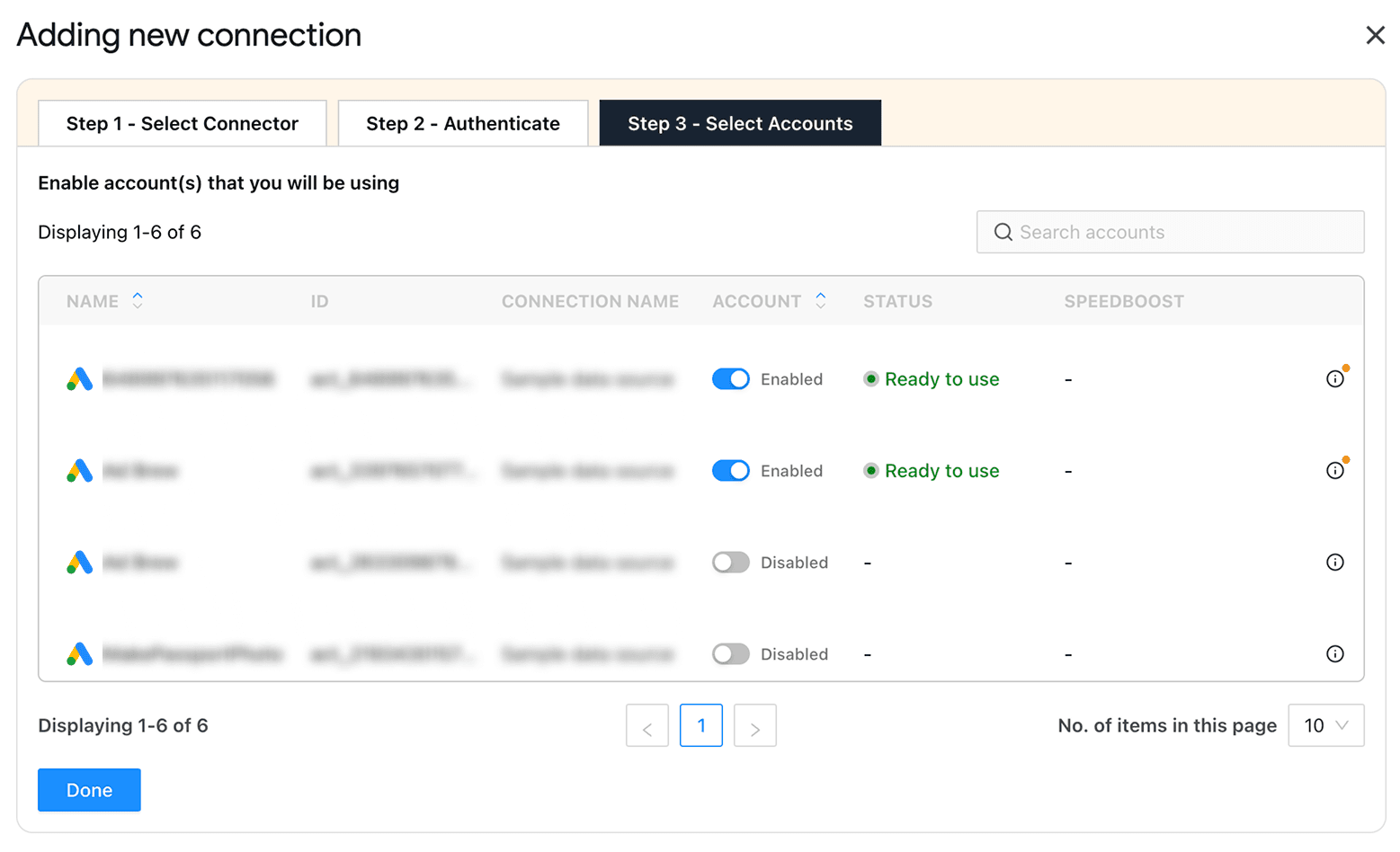Open the Step 2 - Authenticate tab
This screenshot has width=1400, height=852.
(462, 123)
